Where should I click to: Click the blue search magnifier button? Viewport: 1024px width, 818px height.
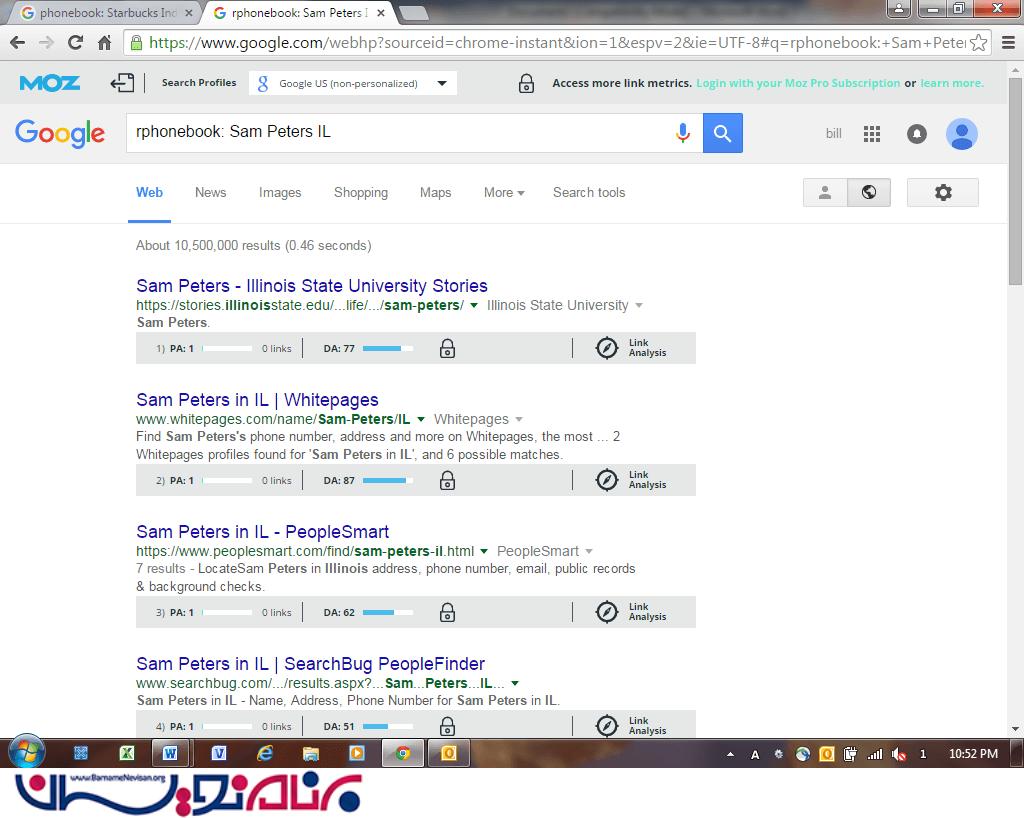(x=722, y=133)
